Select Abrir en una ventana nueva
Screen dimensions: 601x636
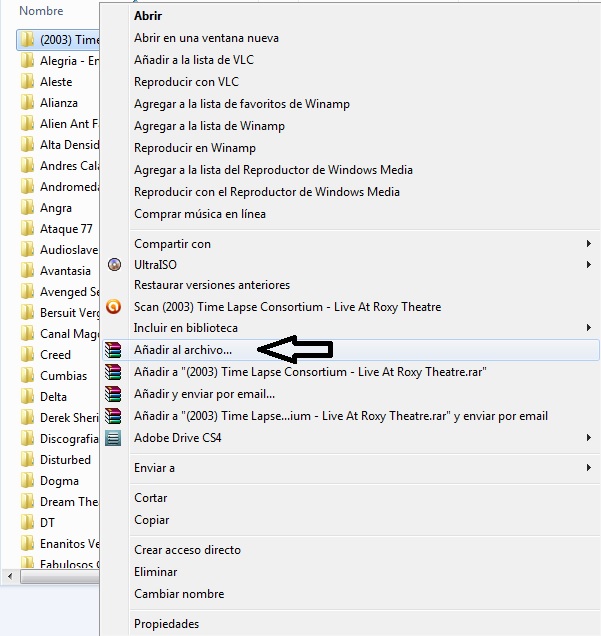tap(206, 38)
